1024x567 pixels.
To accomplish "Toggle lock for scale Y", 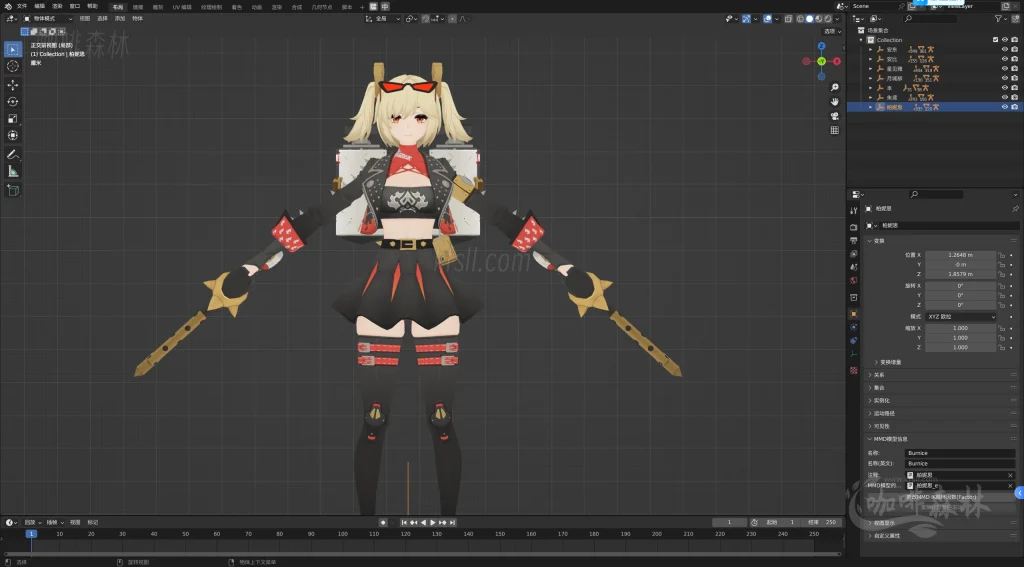I will tap(1002, 338).
